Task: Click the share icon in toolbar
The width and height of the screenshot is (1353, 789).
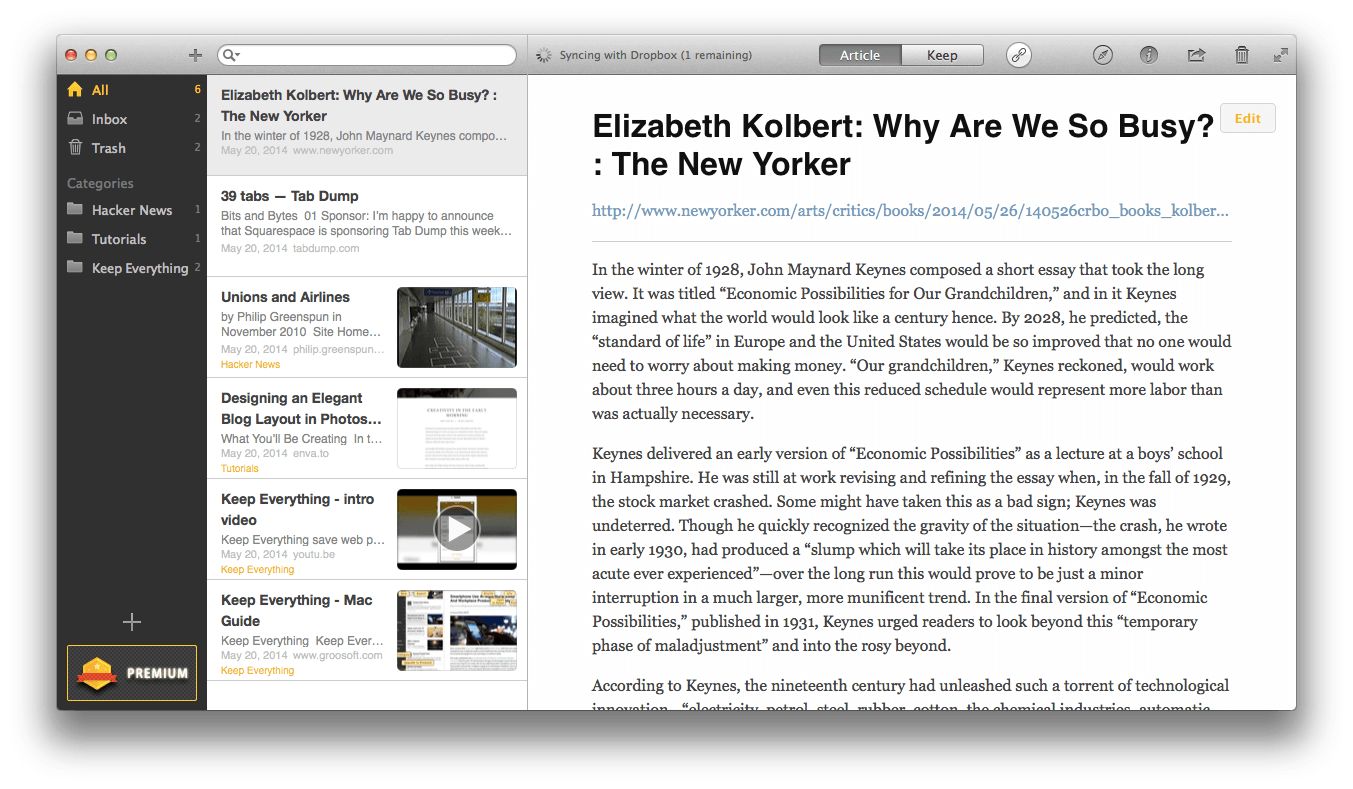Action: pyautogui.click(x=1196, y=55)
